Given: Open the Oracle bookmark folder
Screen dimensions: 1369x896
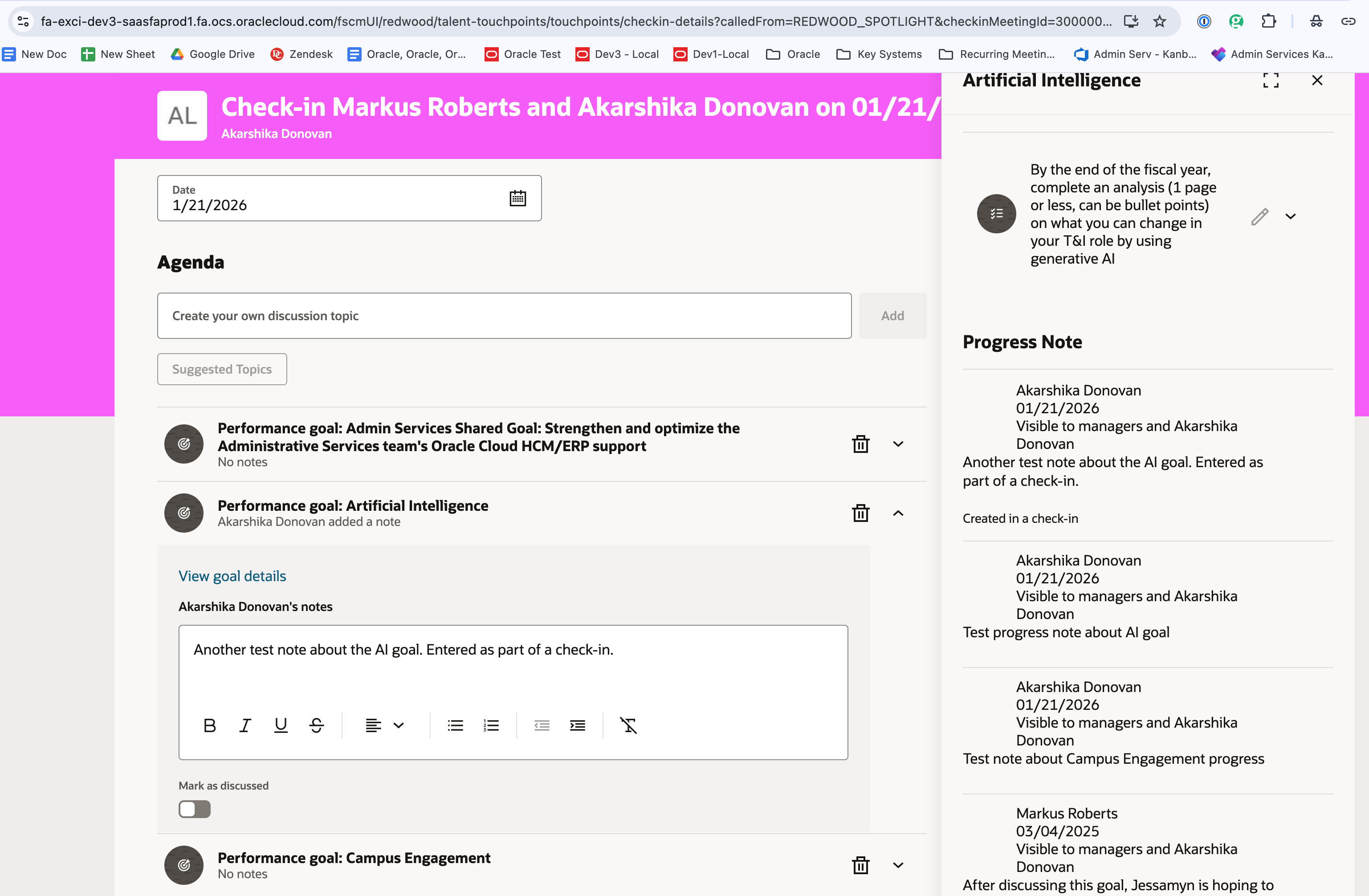Looking at the screenshot, I should click(793, 54).
